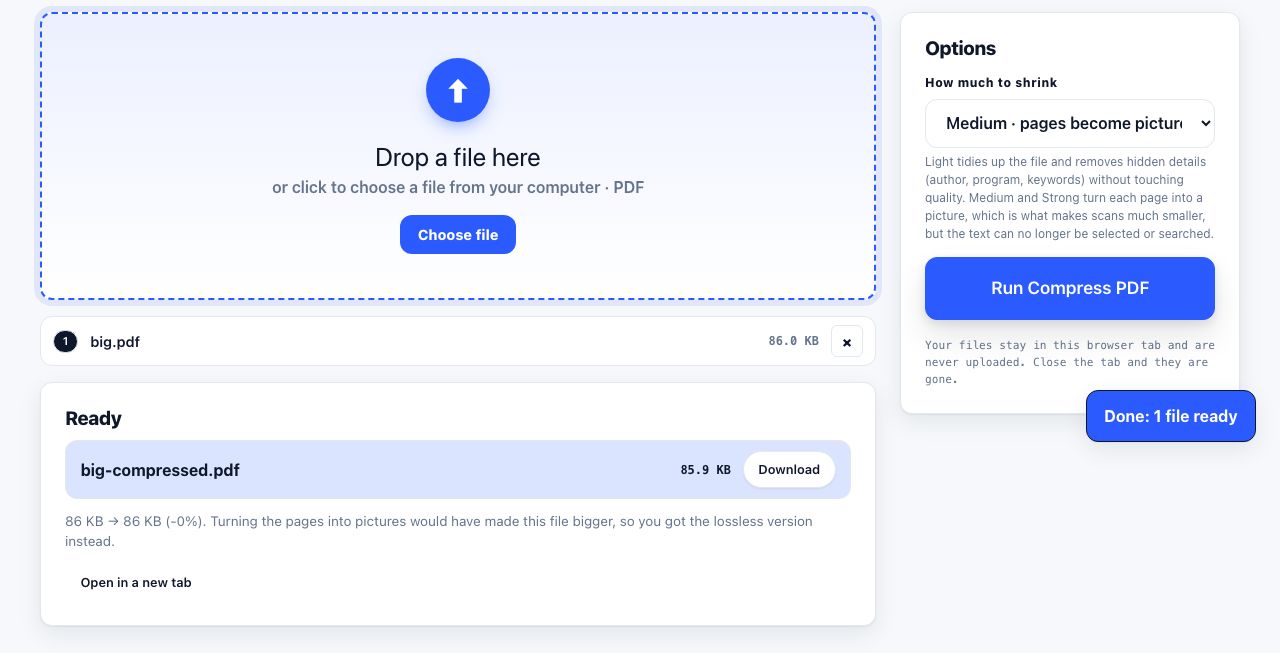Click the Options heading

tap(960, 48)
